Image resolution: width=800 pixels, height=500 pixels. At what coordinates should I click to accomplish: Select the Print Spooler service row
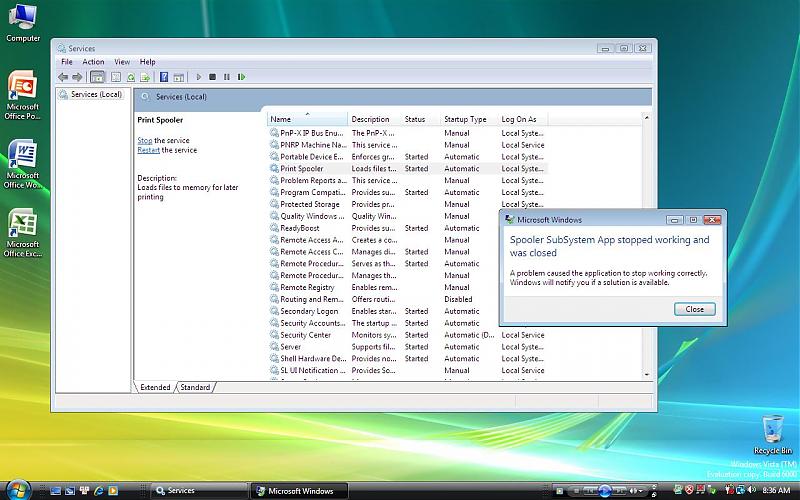coord(303,168)
